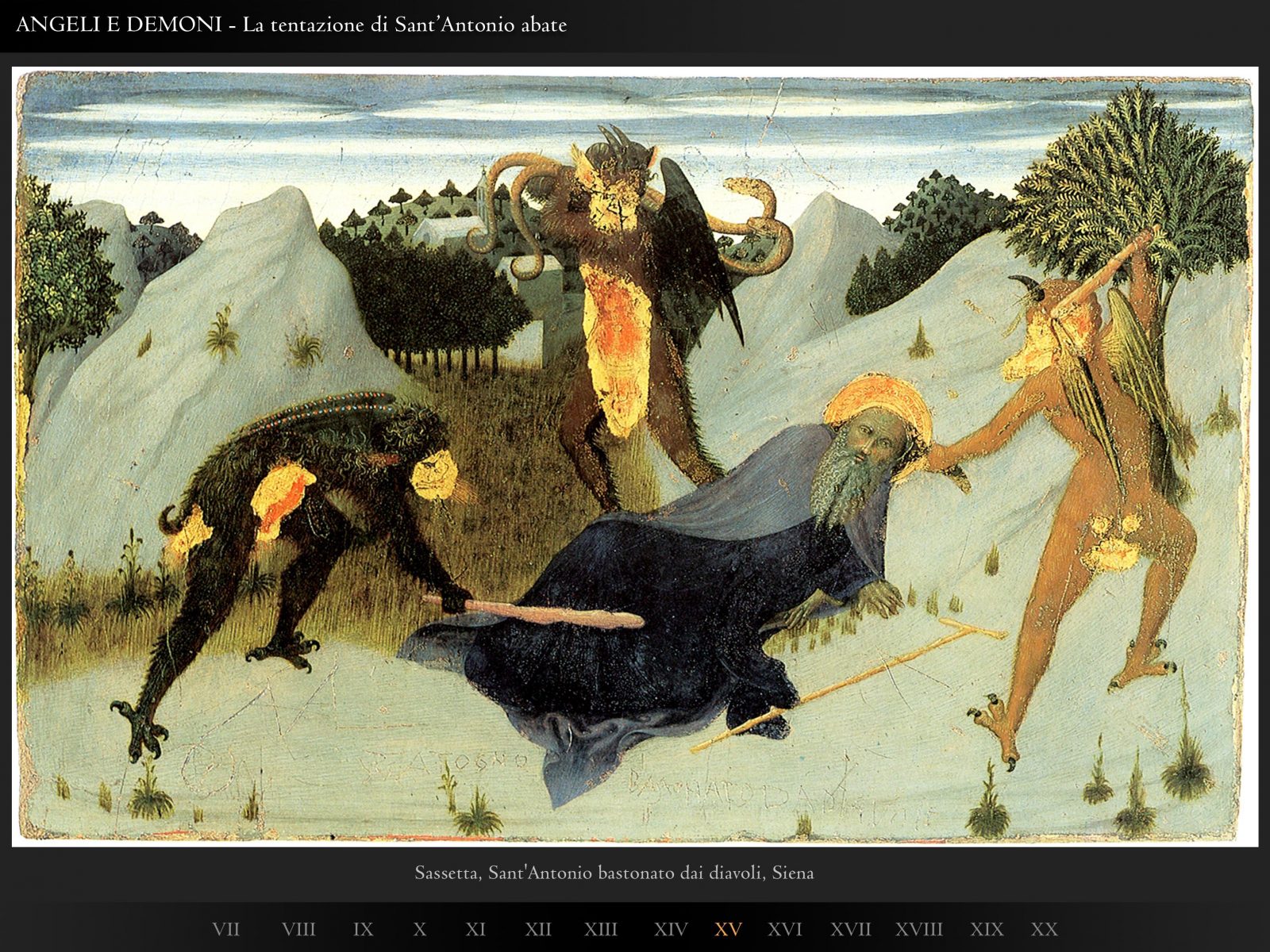Image resolution: width=1270 pixels, height=952 pixels.
Task: Choose century XIII in navigation bar
Action: click(601, 929)
